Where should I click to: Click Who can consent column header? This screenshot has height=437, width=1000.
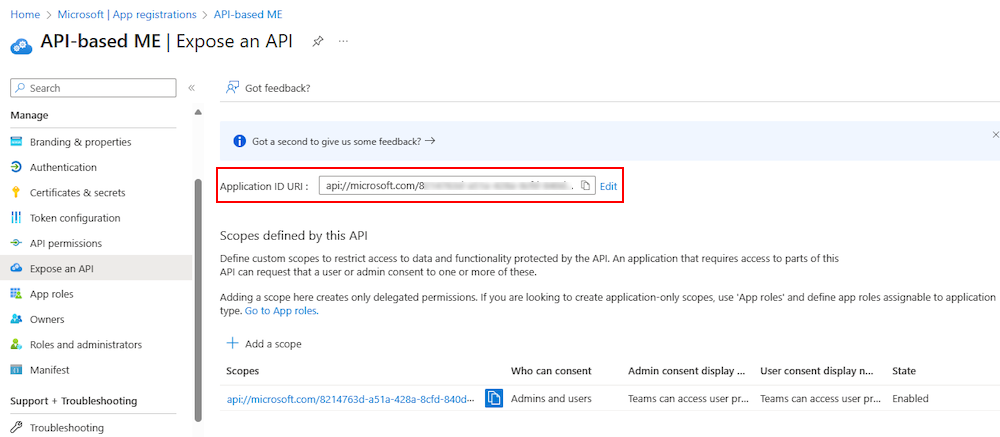551,371
